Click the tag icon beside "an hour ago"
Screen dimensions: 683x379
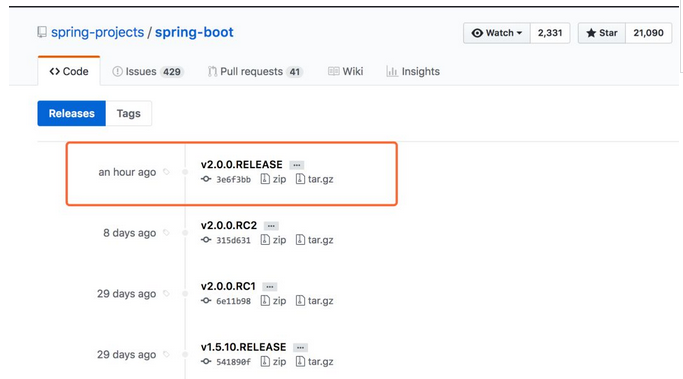click(x=166, y=172)
